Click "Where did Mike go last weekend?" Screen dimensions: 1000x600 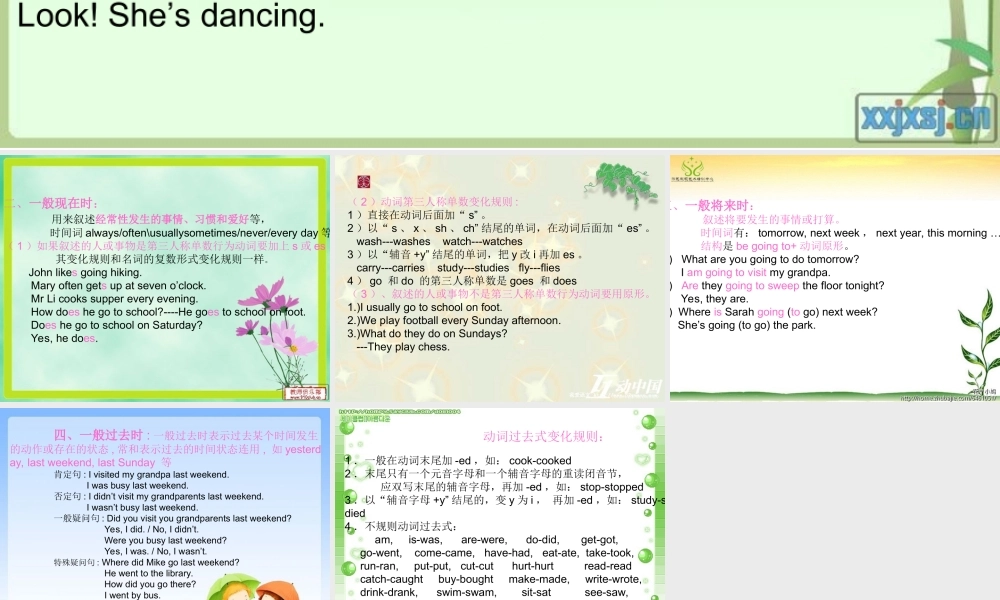[x=171, y=562]
